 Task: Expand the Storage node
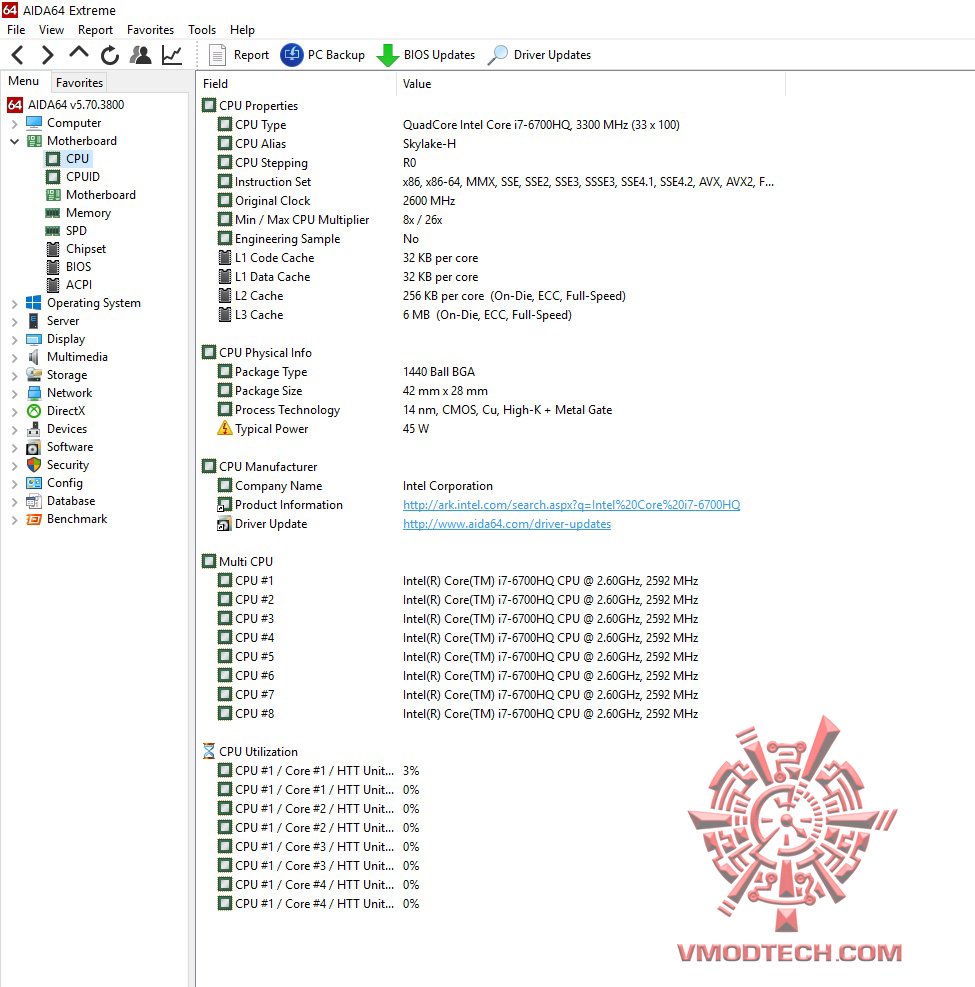14,376
